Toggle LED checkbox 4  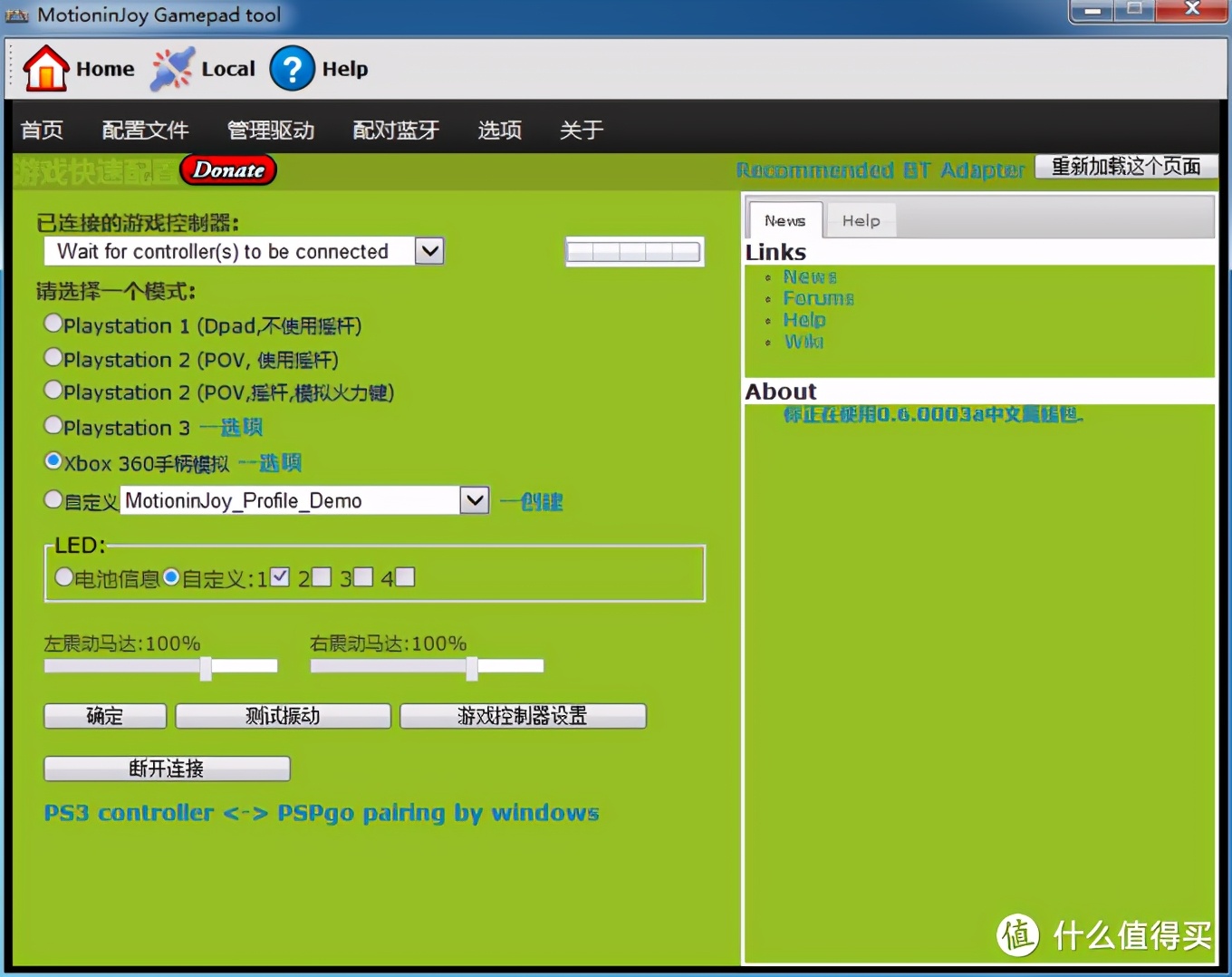pyautogui.click(x=405, y=577)
